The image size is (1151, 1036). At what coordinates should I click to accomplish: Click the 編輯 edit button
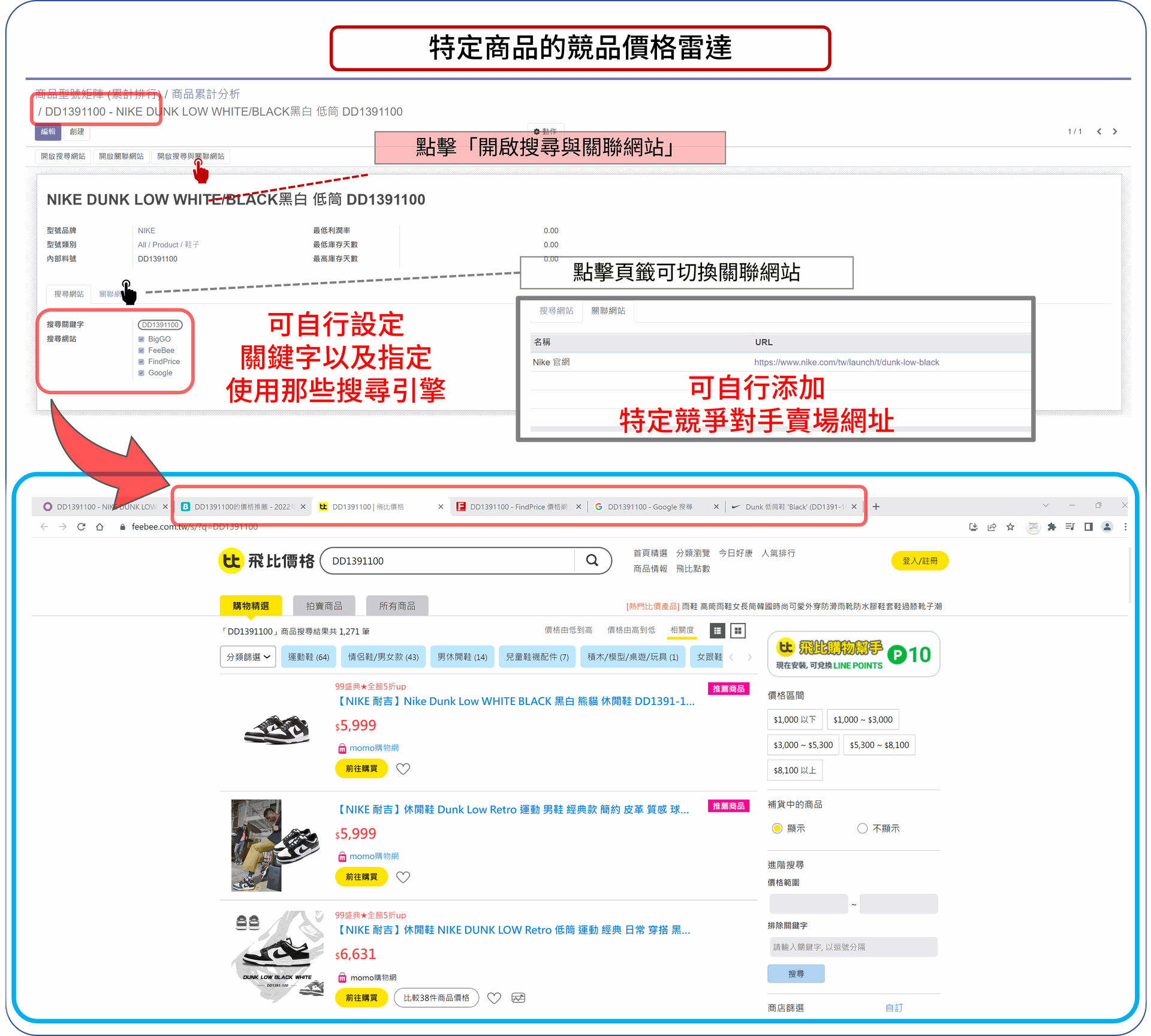(48, 132)
